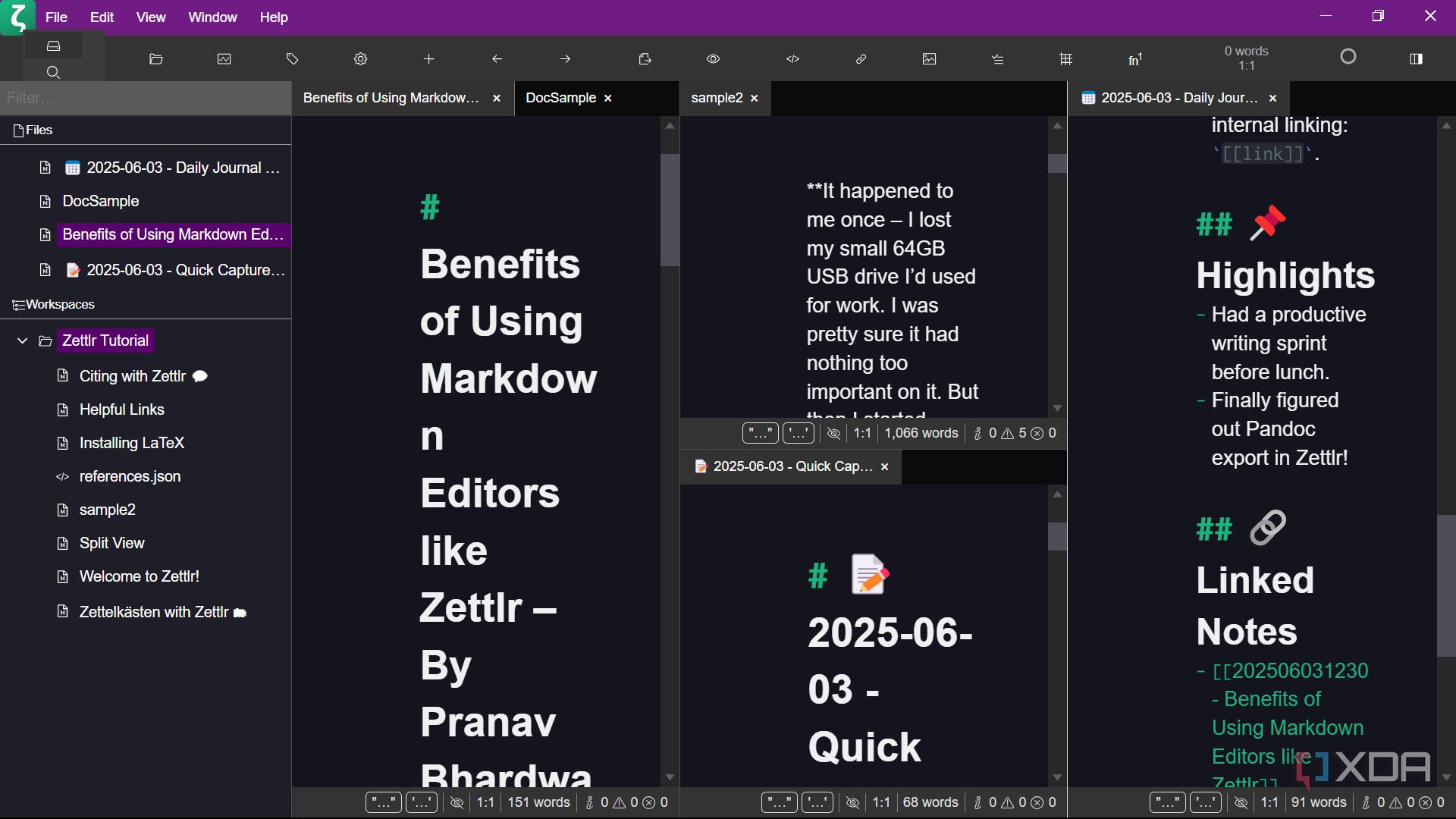This screenshot has height=819, width=1456.
Task: Toggle distraction-free mode in 151 words pane
Action: coord(457,802)
